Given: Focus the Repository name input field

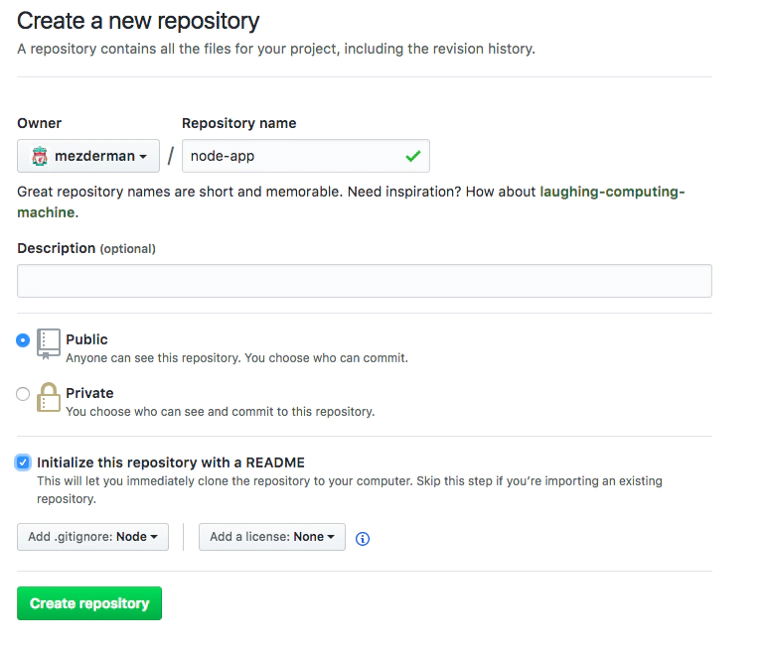Looking at the screenshot, I should coord(306,156).
